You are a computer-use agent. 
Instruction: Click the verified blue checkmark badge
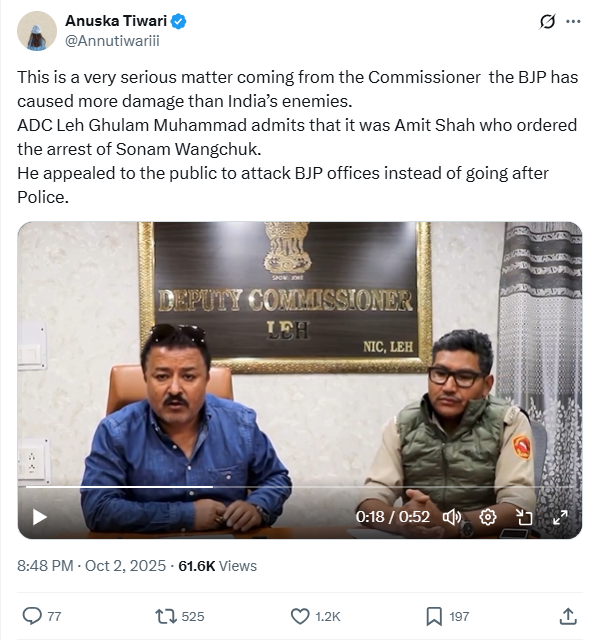click(x=178, y=21)
